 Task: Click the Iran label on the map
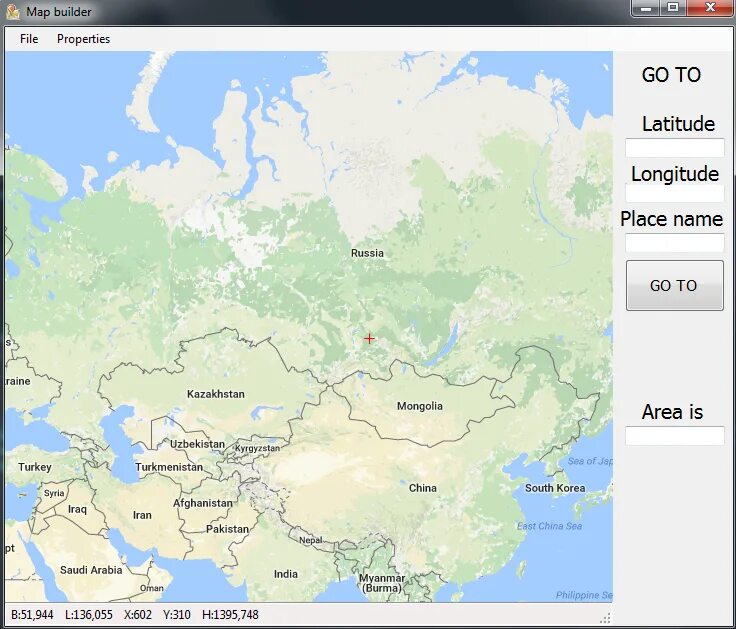click(x=142, y=515)
